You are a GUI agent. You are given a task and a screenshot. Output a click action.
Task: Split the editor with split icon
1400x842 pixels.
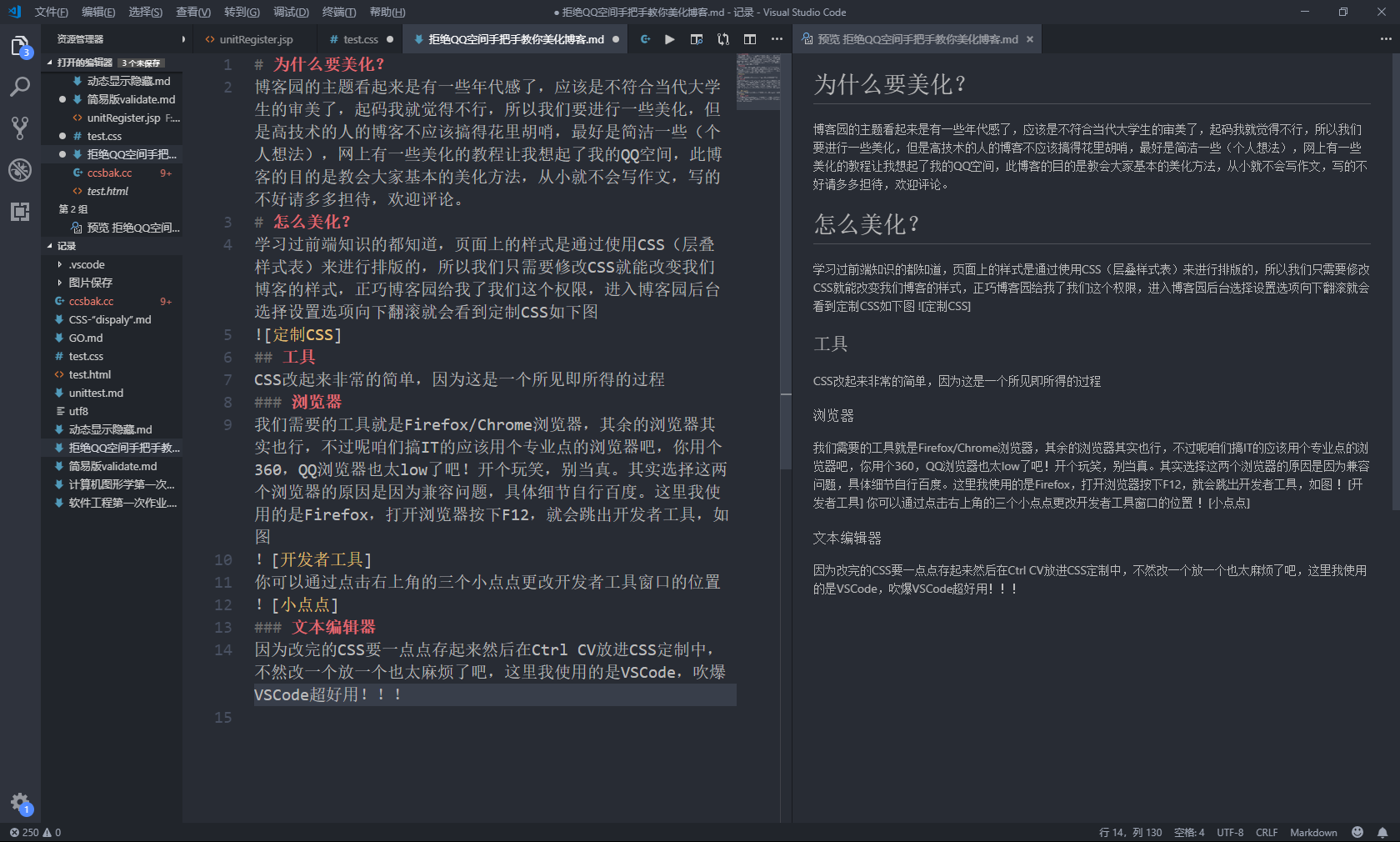[x=750, y=39]
